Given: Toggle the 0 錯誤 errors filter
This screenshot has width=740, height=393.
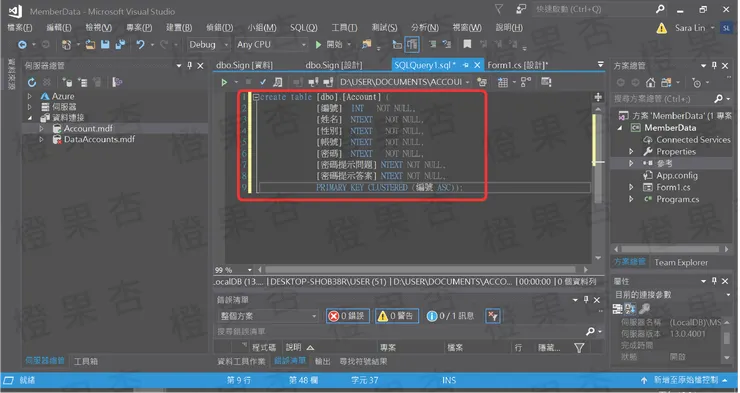Looking at the screenshot, I should (347, 316).
